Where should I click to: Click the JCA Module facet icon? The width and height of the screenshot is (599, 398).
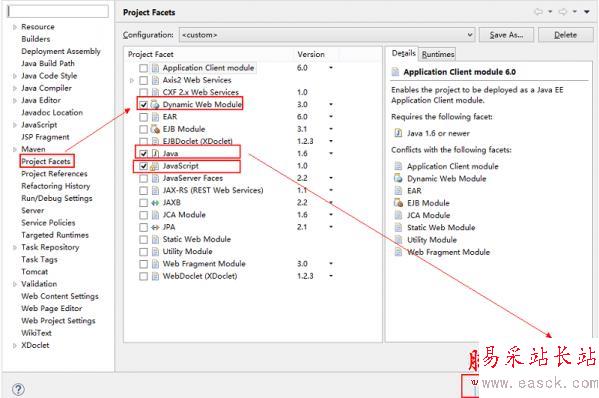155,215
